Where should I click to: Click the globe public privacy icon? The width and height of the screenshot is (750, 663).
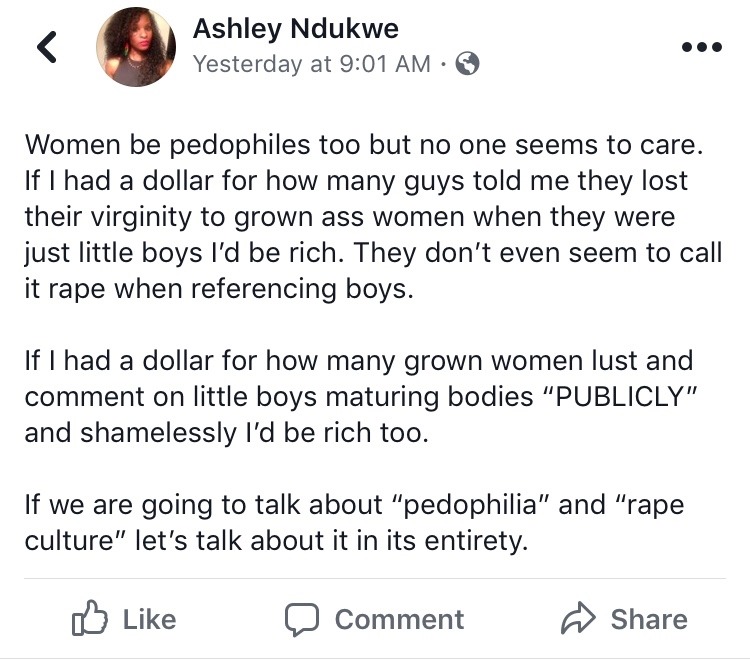coord(467,64)
